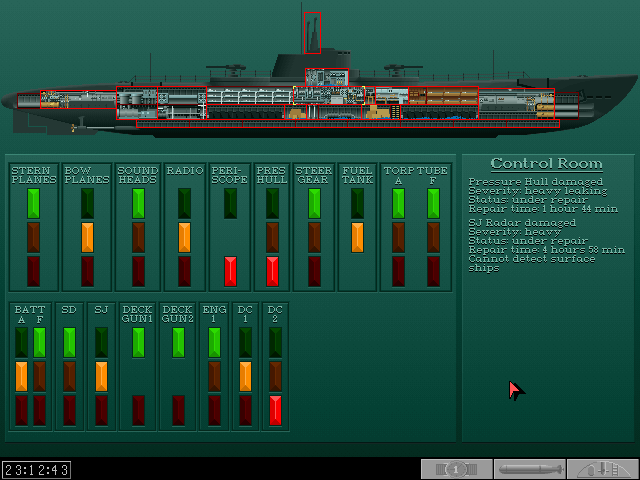Select the conning tower compartment

(x=327, y=78)
